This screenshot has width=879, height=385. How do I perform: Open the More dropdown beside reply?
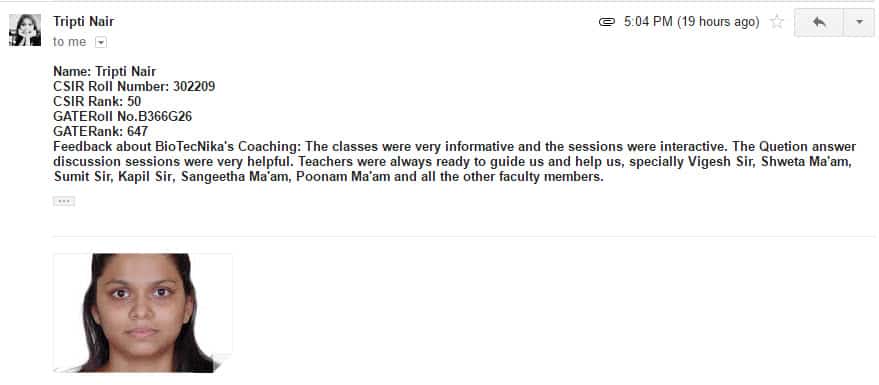click(859, 22)
